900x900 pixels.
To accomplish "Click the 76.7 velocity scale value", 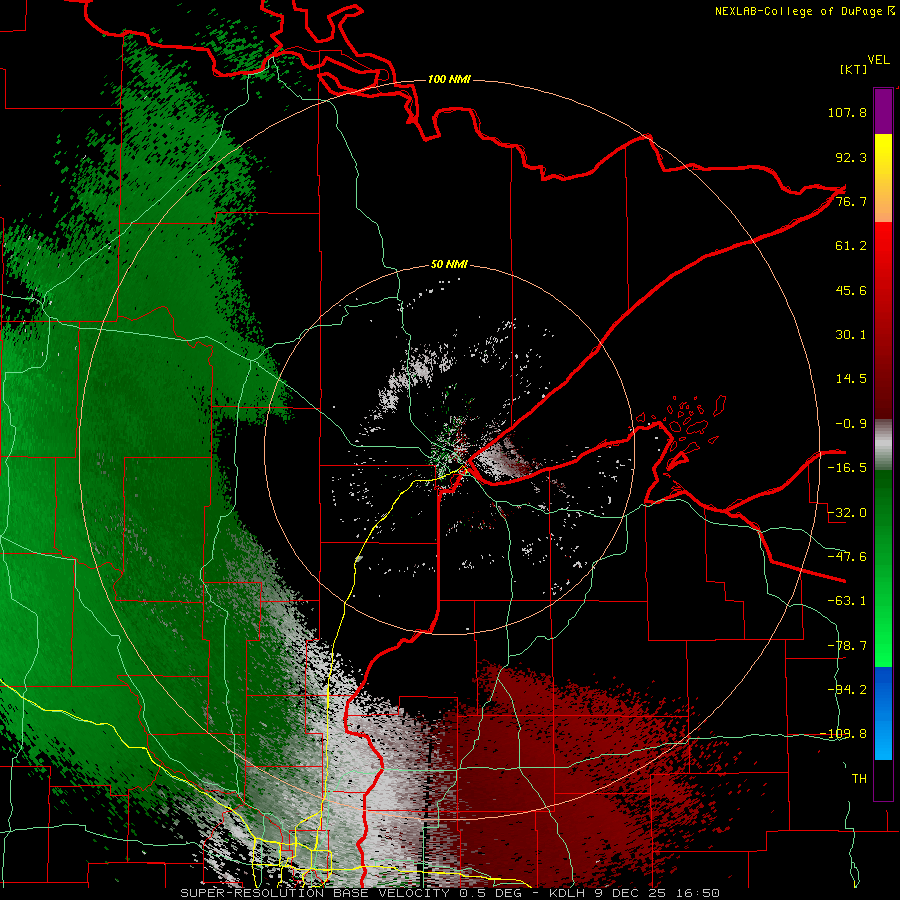I will click(851, 201).
